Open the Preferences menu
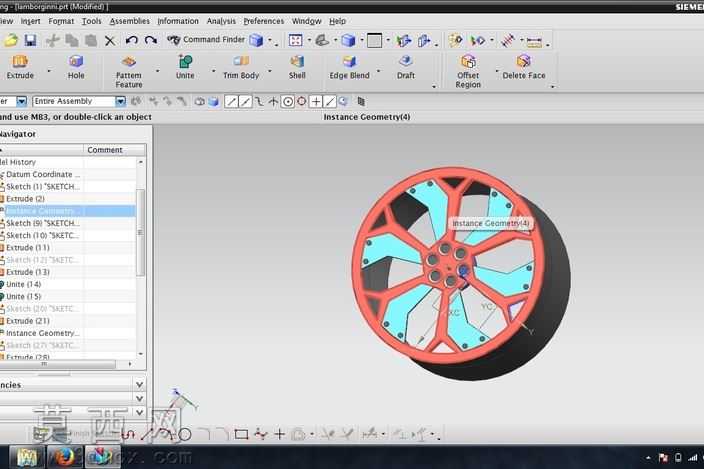The width and height of the screenshot is (704, 469). click(x=264, y=21)
